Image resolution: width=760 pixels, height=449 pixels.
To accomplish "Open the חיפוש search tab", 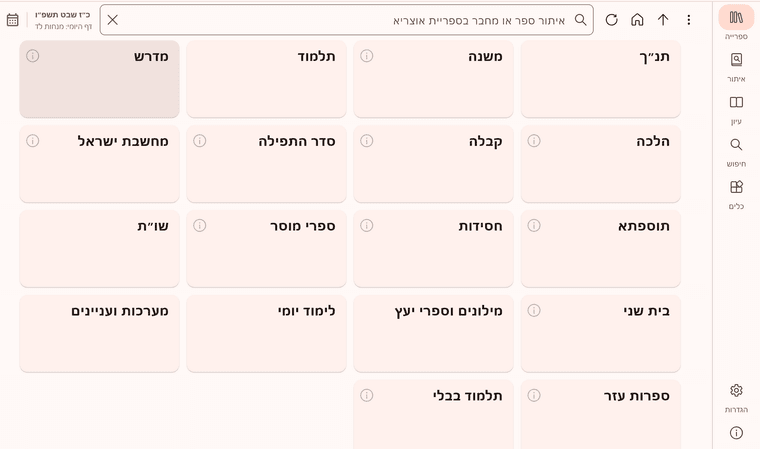I will pos(736,151).
